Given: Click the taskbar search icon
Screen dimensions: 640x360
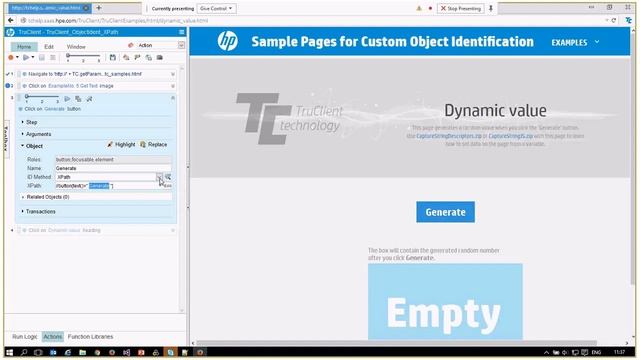Looking at the screenshot, I should tap(24, 352).
